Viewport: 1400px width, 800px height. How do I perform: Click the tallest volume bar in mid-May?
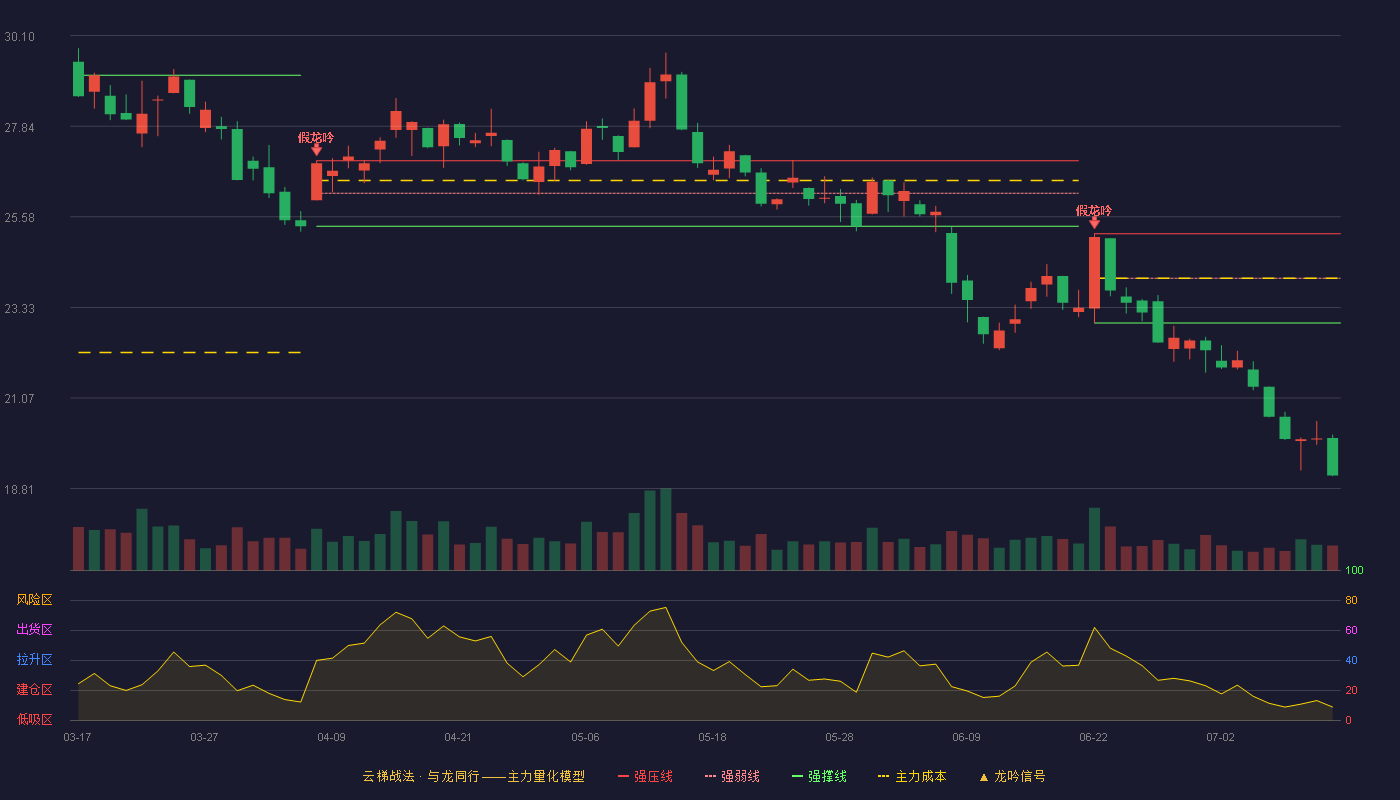coord(665,529)
